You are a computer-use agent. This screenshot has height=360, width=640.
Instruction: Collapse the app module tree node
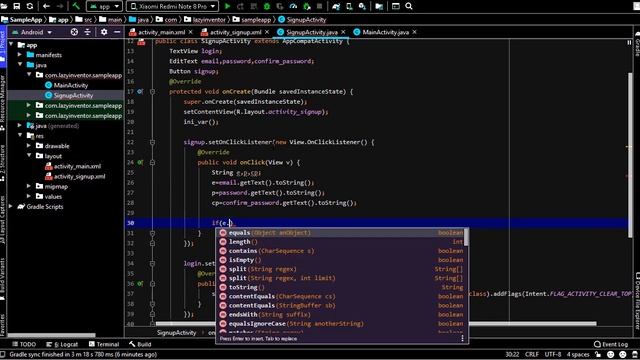(x=11, y=44)
